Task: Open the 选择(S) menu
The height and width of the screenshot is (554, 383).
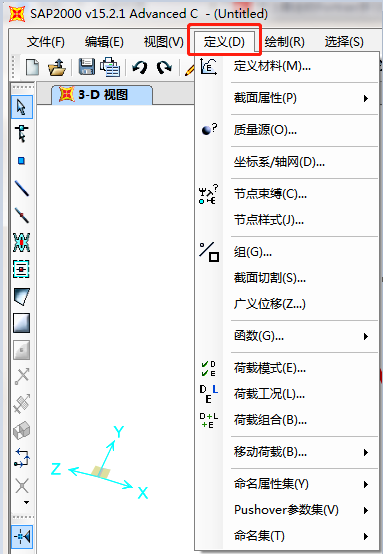Action: (344, 42)
